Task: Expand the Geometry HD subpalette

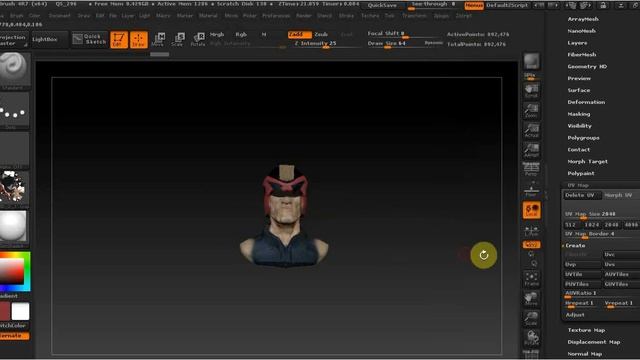Action: tap(587, 67)
